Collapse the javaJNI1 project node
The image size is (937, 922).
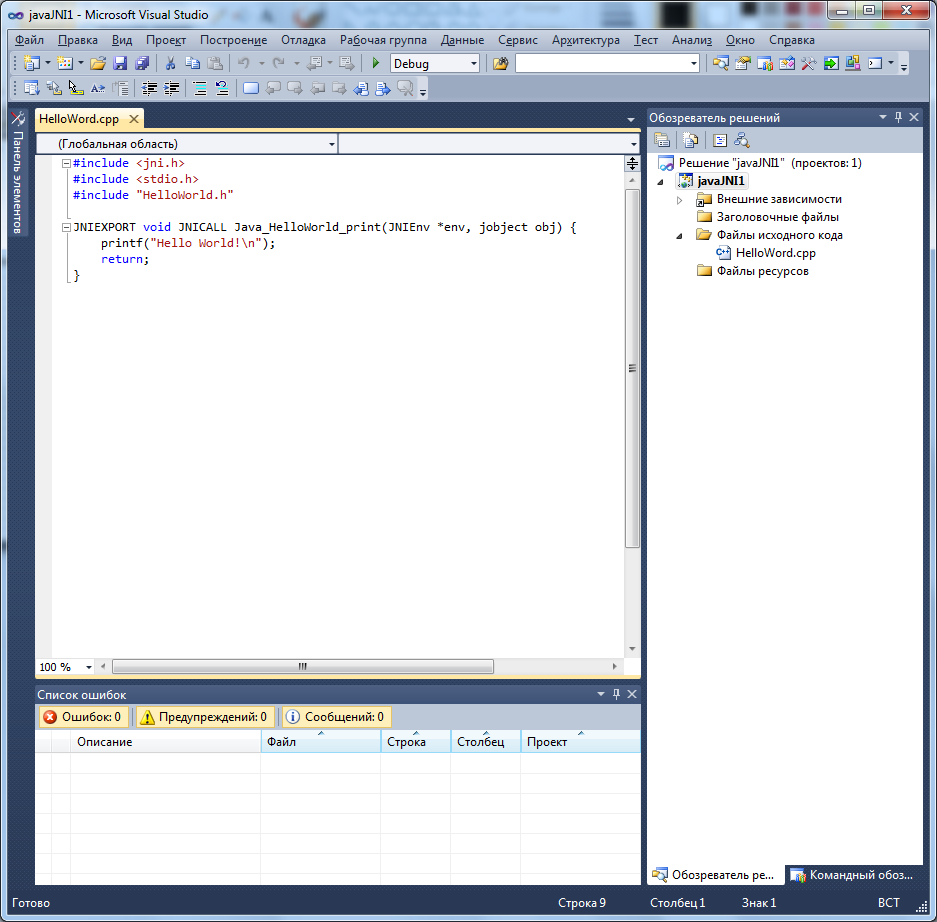pos(660,182)
